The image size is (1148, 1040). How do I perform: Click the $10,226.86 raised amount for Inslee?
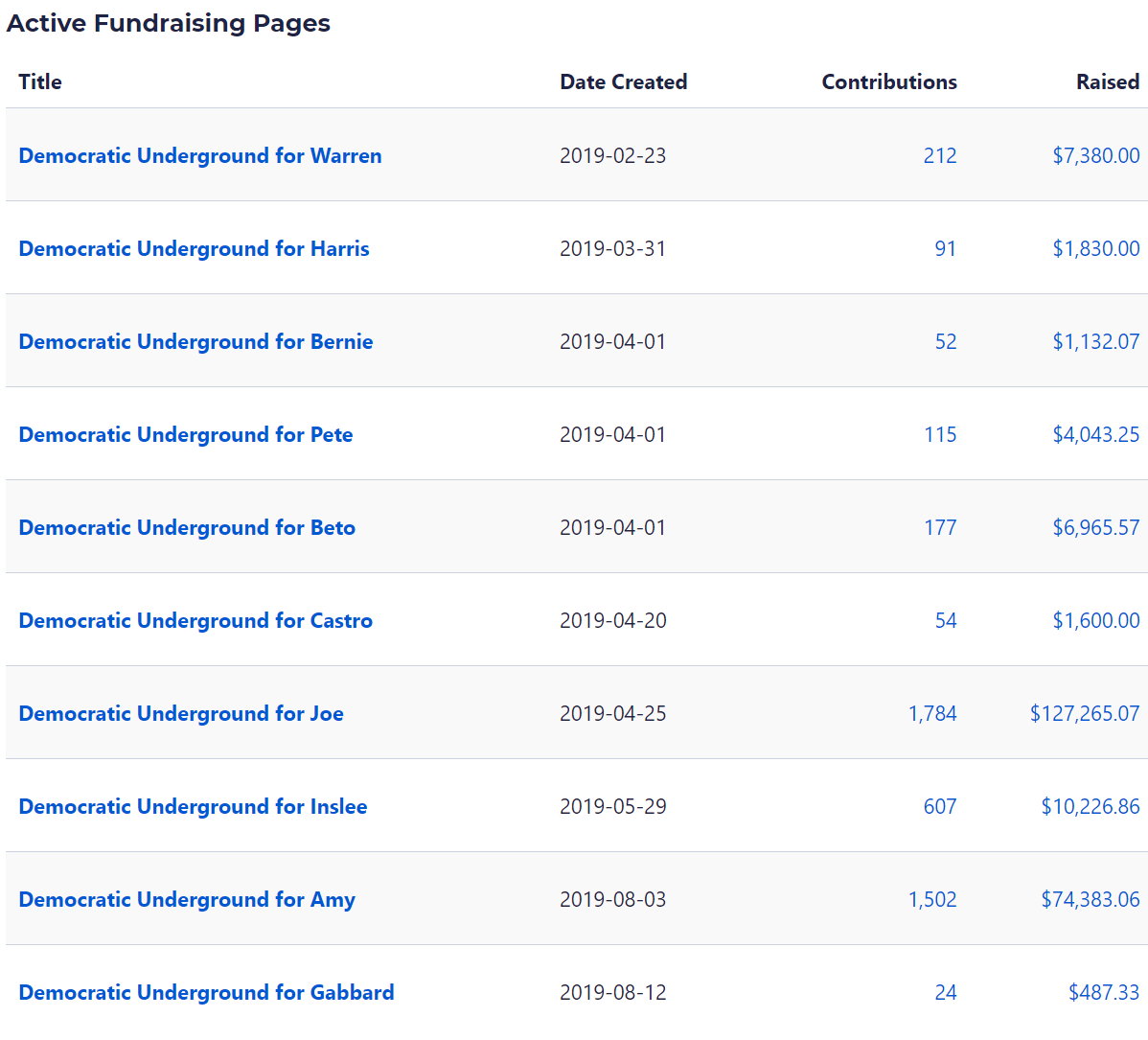point(1091,806)
